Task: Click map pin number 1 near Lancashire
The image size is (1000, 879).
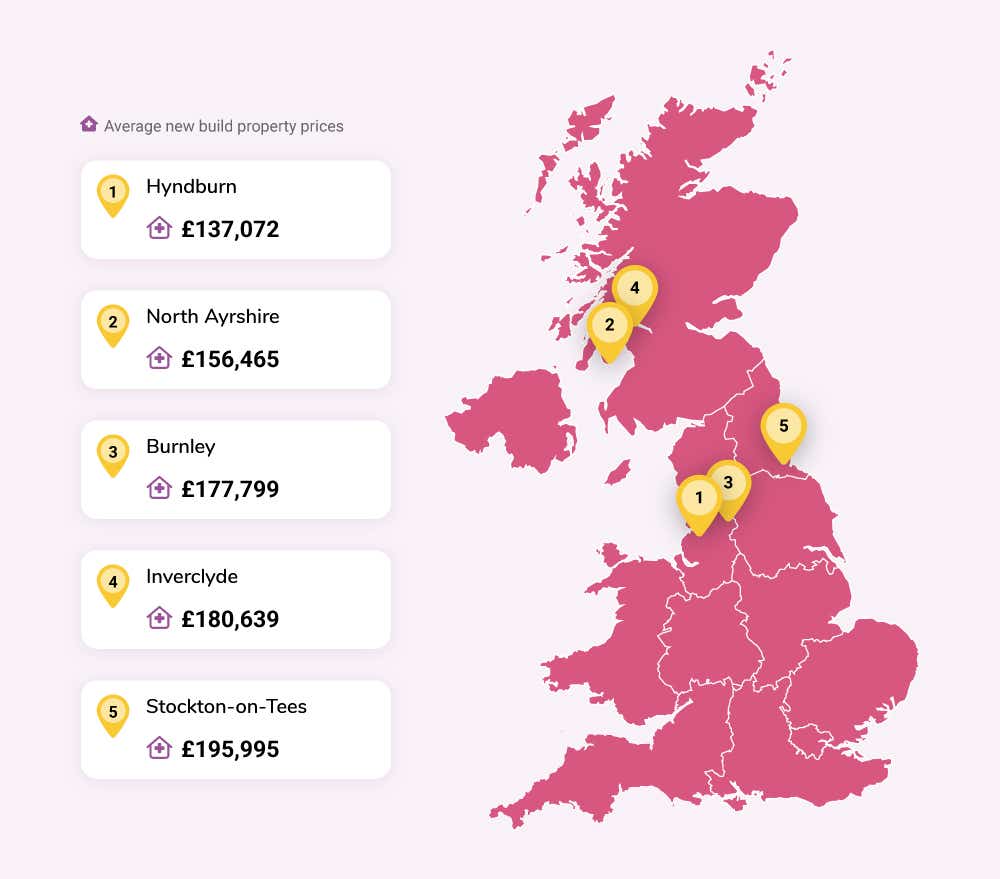Action: tap(699, 504)
